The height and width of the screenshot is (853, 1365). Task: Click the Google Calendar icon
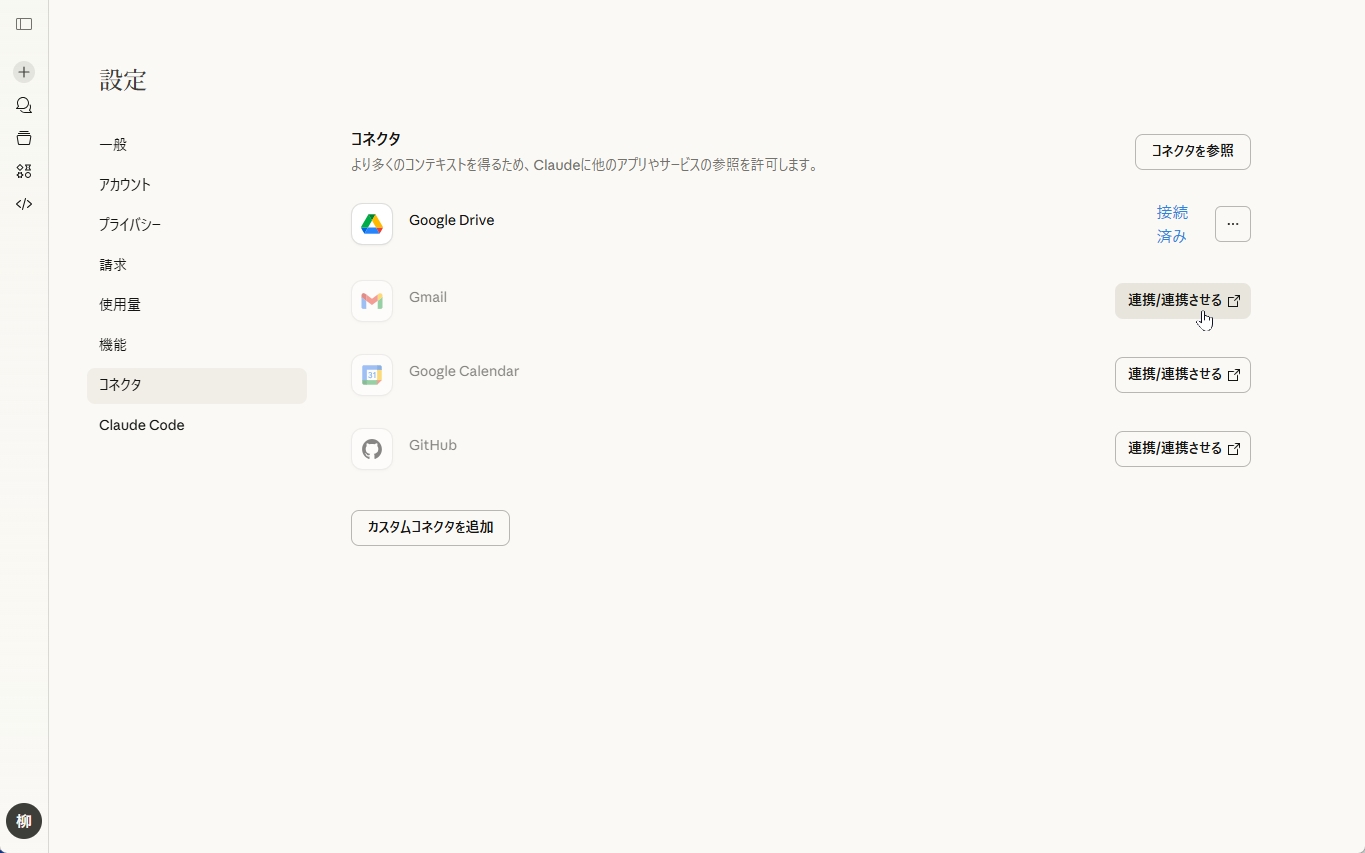click(x=371, y=375)
